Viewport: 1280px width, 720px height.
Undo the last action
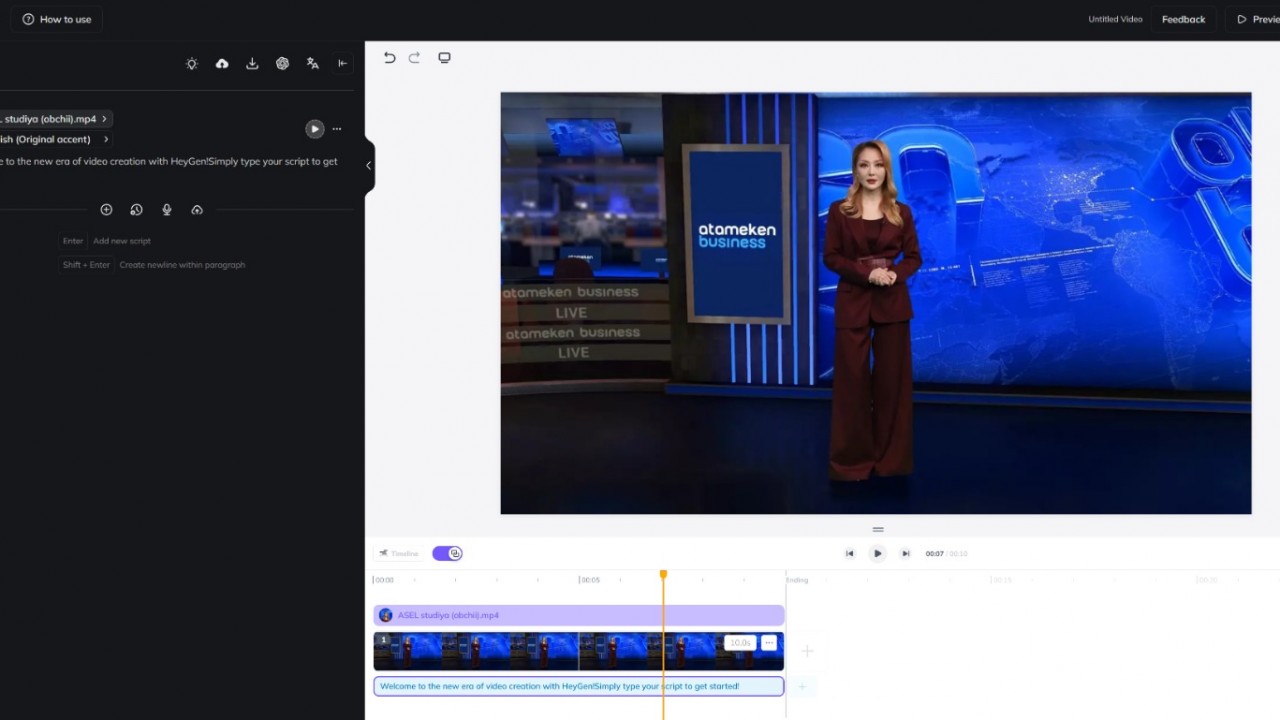(390, 58)
